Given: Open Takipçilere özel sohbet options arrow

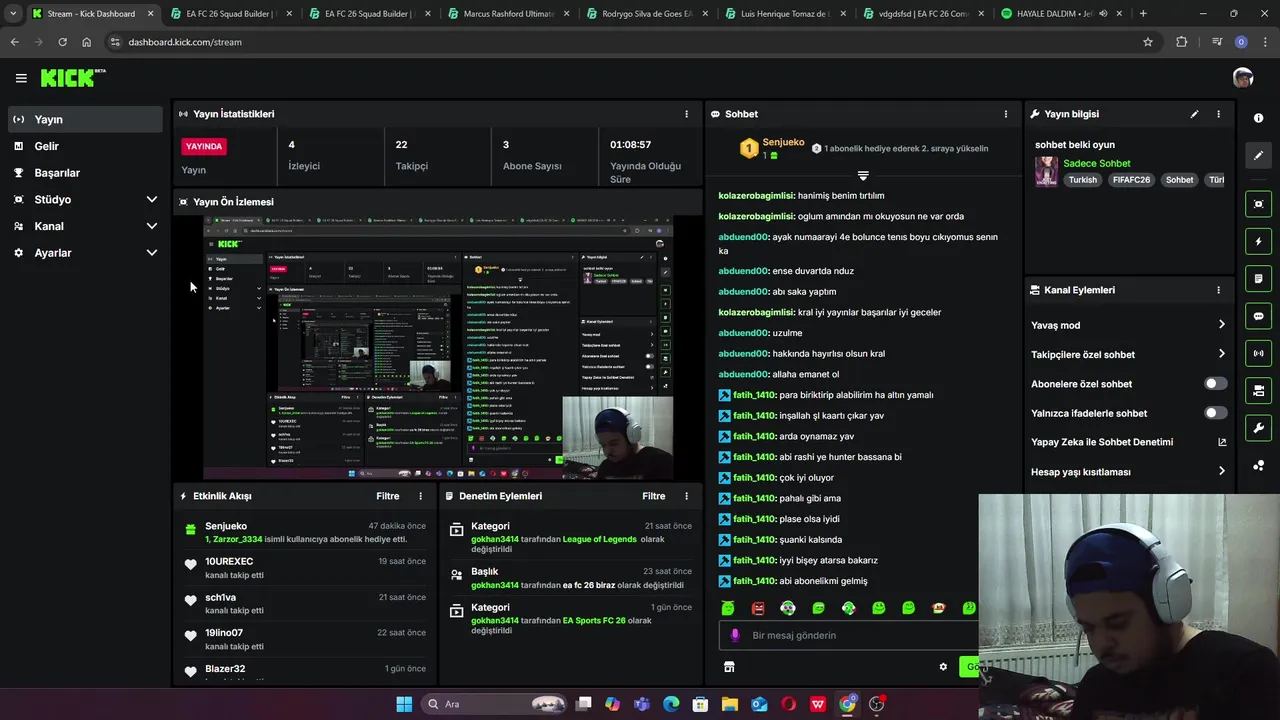Looking at the screenshot, I should coord(1221,354).
